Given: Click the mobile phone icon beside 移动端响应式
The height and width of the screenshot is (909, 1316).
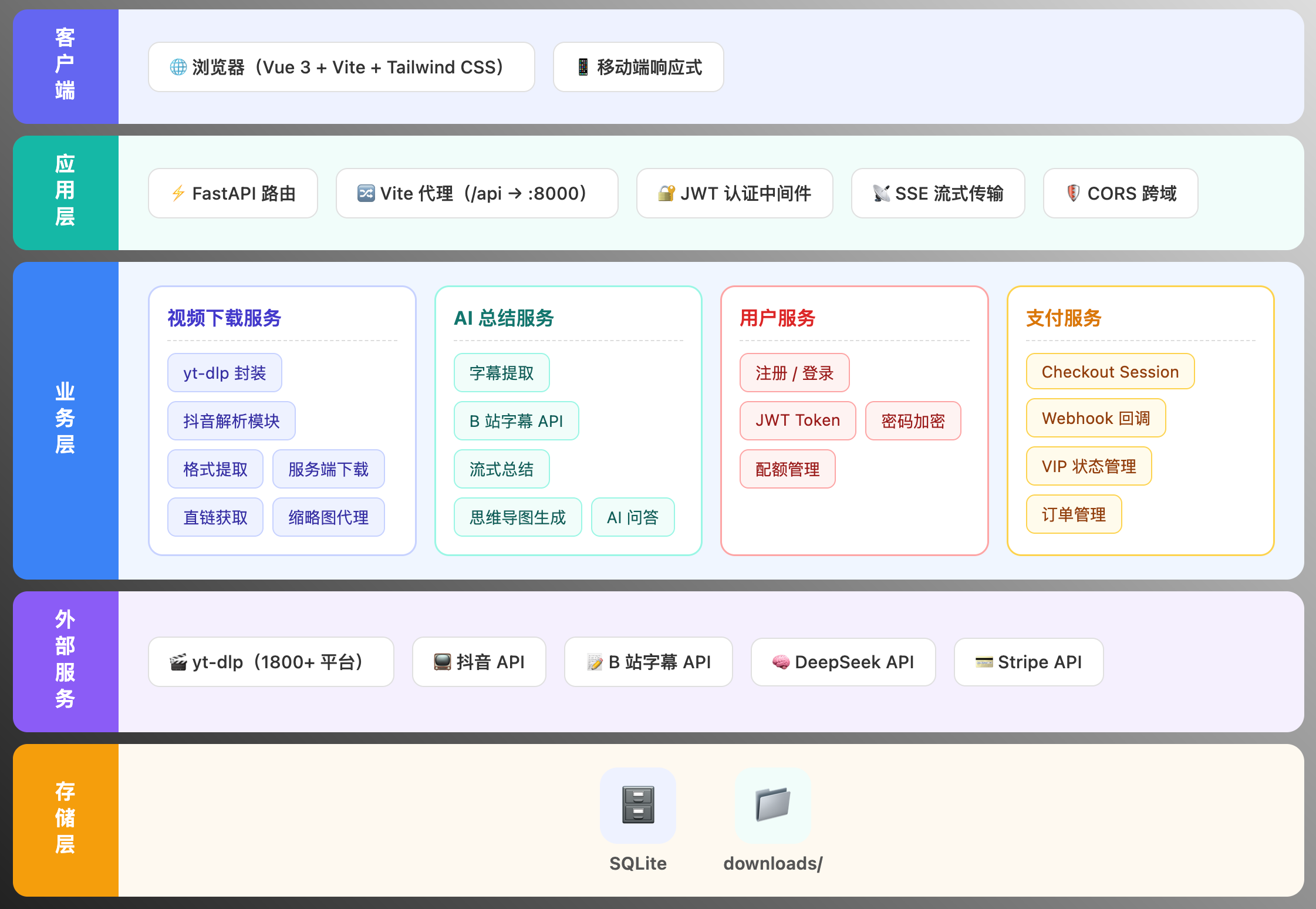Looking at the screenshot, I should point(582,68).
